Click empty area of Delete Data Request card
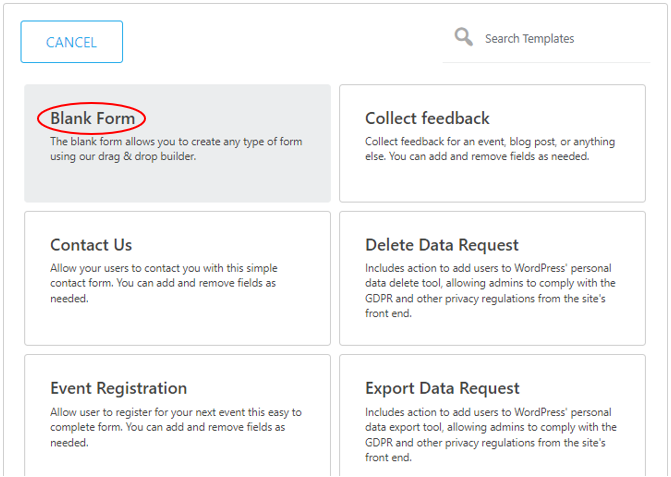The width and height of the screenshot is (671, 477). 492,333
